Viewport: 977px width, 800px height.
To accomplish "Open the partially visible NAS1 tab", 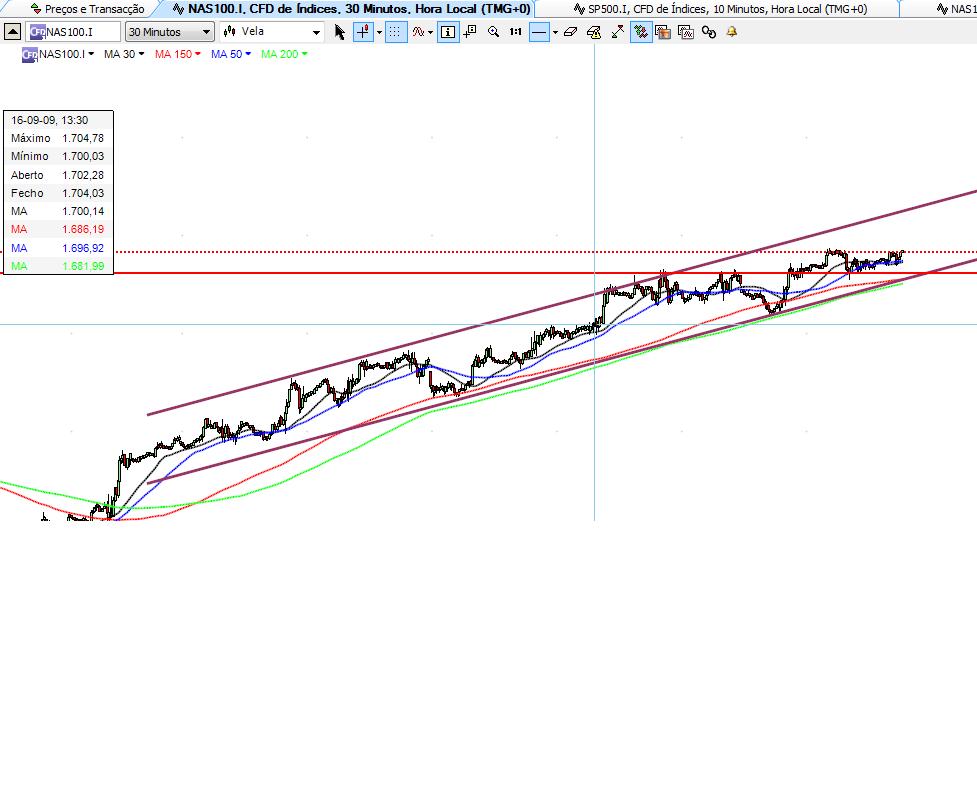I will tap(956, 9).
